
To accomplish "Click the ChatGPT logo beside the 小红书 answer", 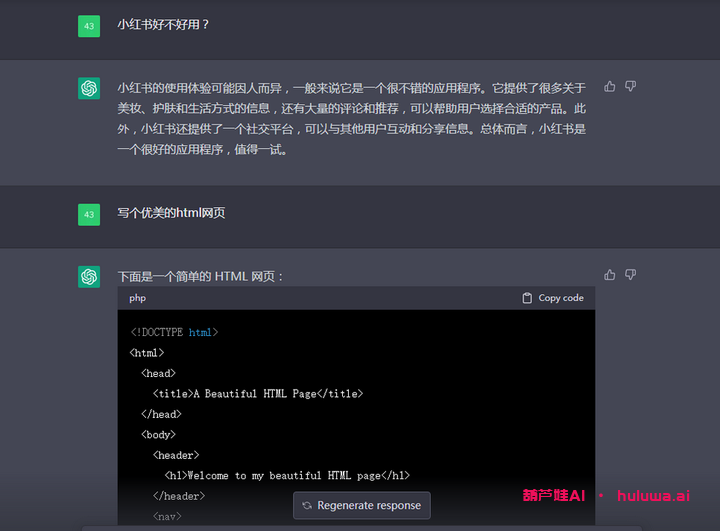I will (x=89, y=88).
